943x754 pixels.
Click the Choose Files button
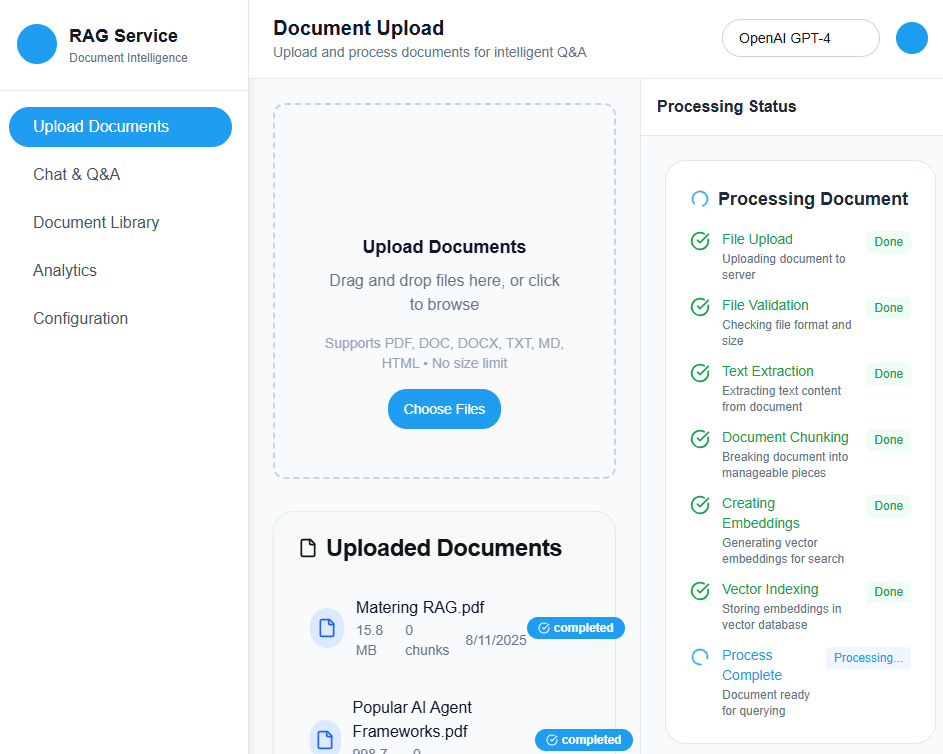pos(444,409)
